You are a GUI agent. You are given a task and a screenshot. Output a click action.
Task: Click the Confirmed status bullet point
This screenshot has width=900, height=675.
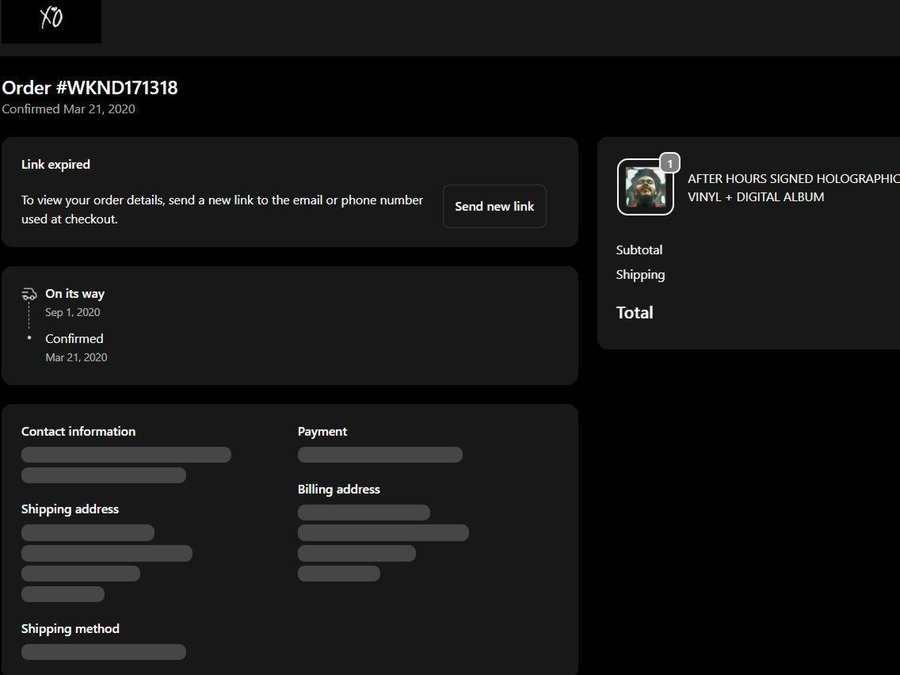coord(29,338)
